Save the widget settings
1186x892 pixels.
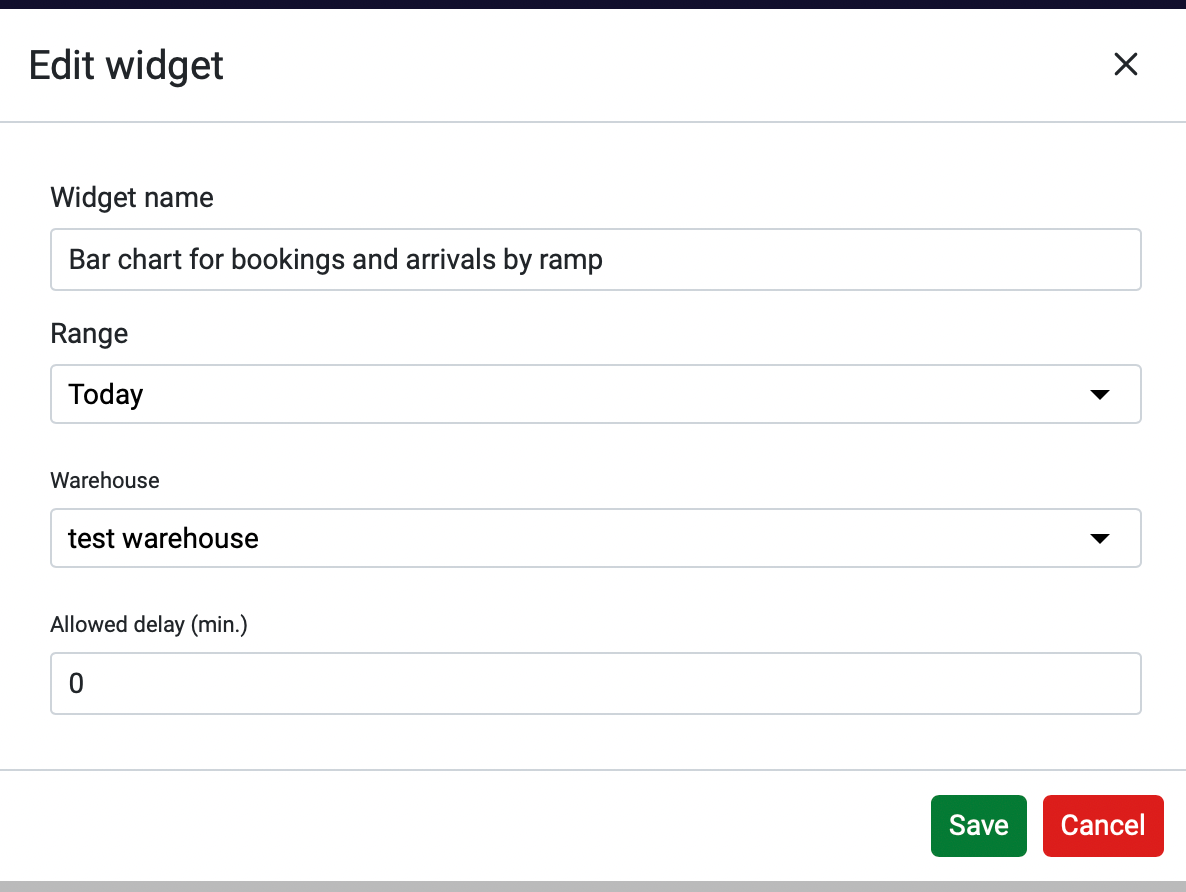978,825
